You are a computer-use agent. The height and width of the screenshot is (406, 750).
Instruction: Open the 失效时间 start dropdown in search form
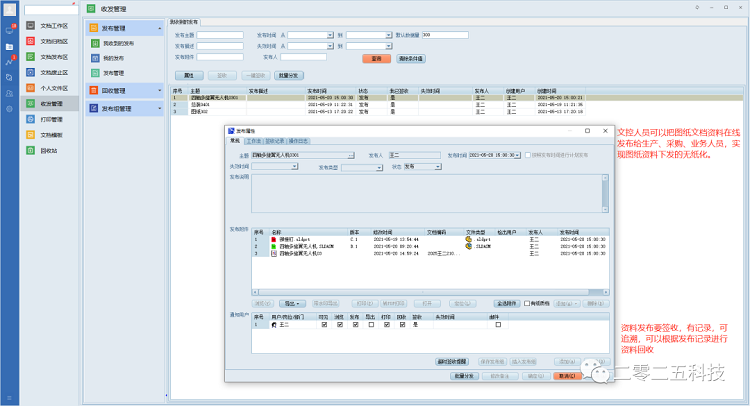pyautogui.click(x=330, y=46)
